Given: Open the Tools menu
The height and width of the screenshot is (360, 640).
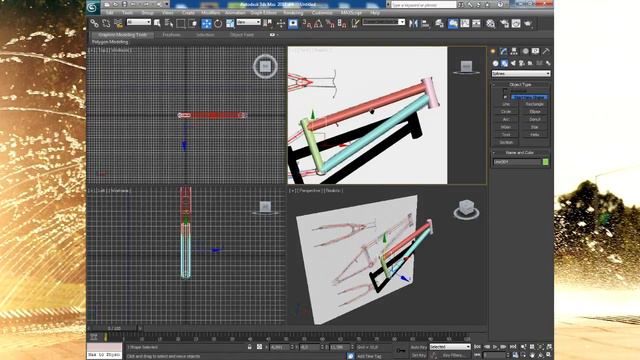Looking at the screenshot, I should [127, 13].
